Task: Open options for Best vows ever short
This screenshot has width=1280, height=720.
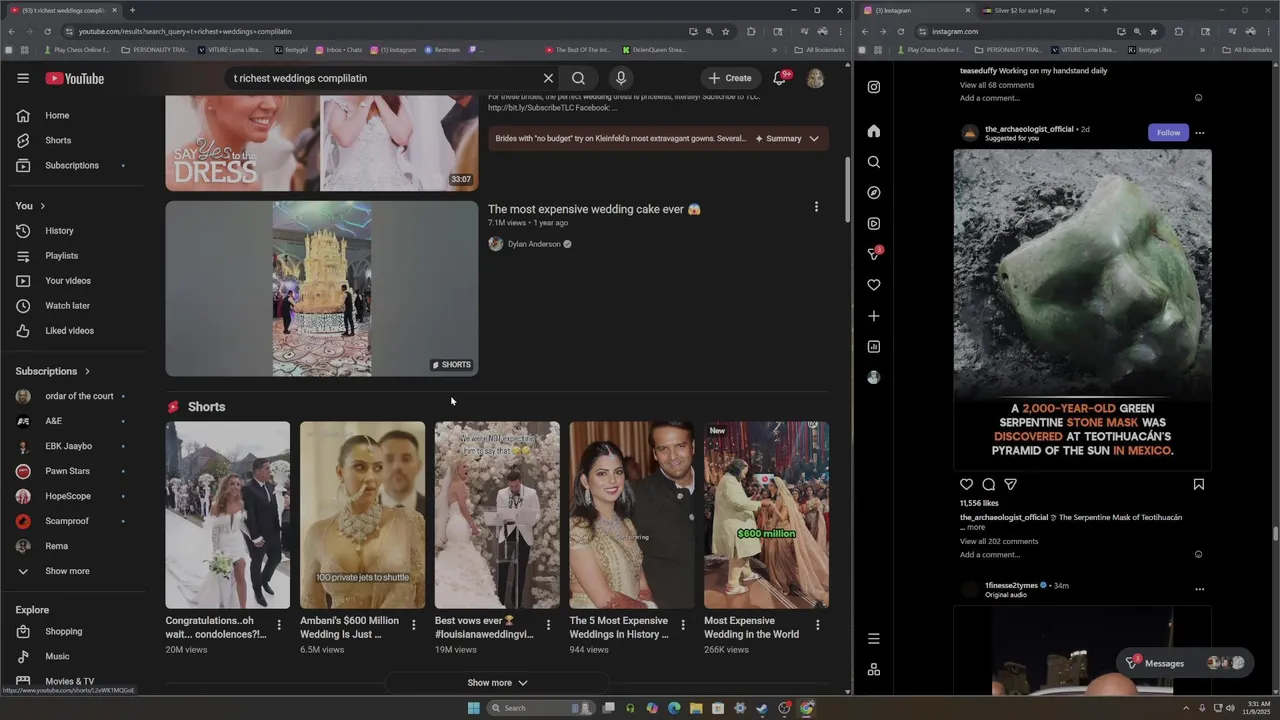Action: [548, 625]
